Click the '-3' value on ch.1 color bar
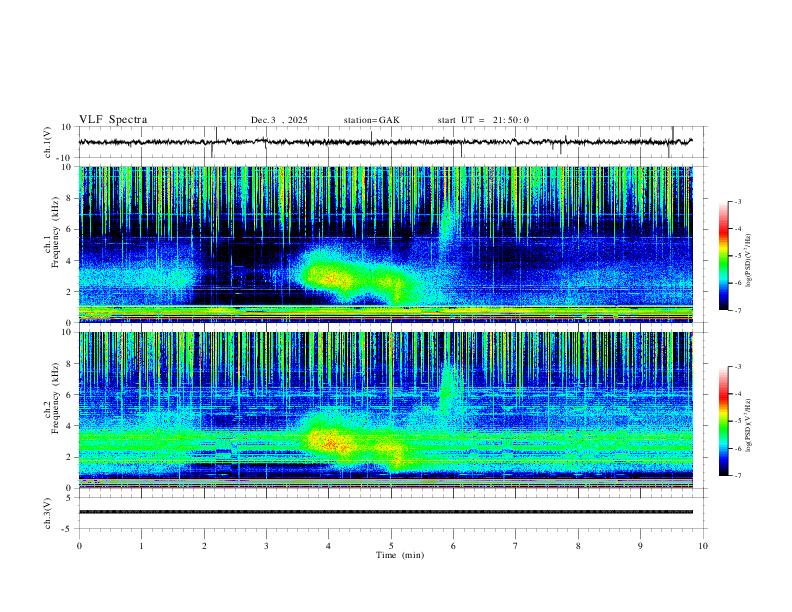792x612 pixels. (737, 201)
